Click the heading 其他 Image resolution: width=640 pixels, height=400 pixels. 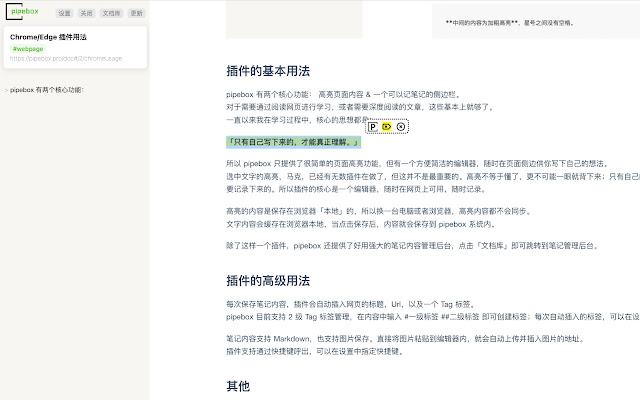238,386
